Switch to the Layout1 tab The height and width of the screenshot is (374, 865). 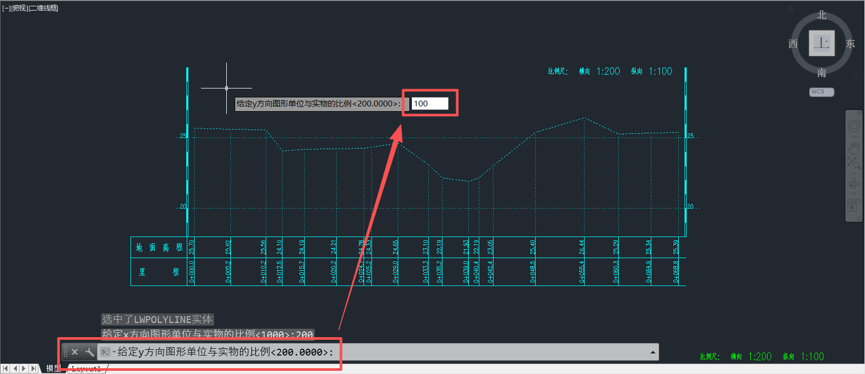[x=85, y=368]
